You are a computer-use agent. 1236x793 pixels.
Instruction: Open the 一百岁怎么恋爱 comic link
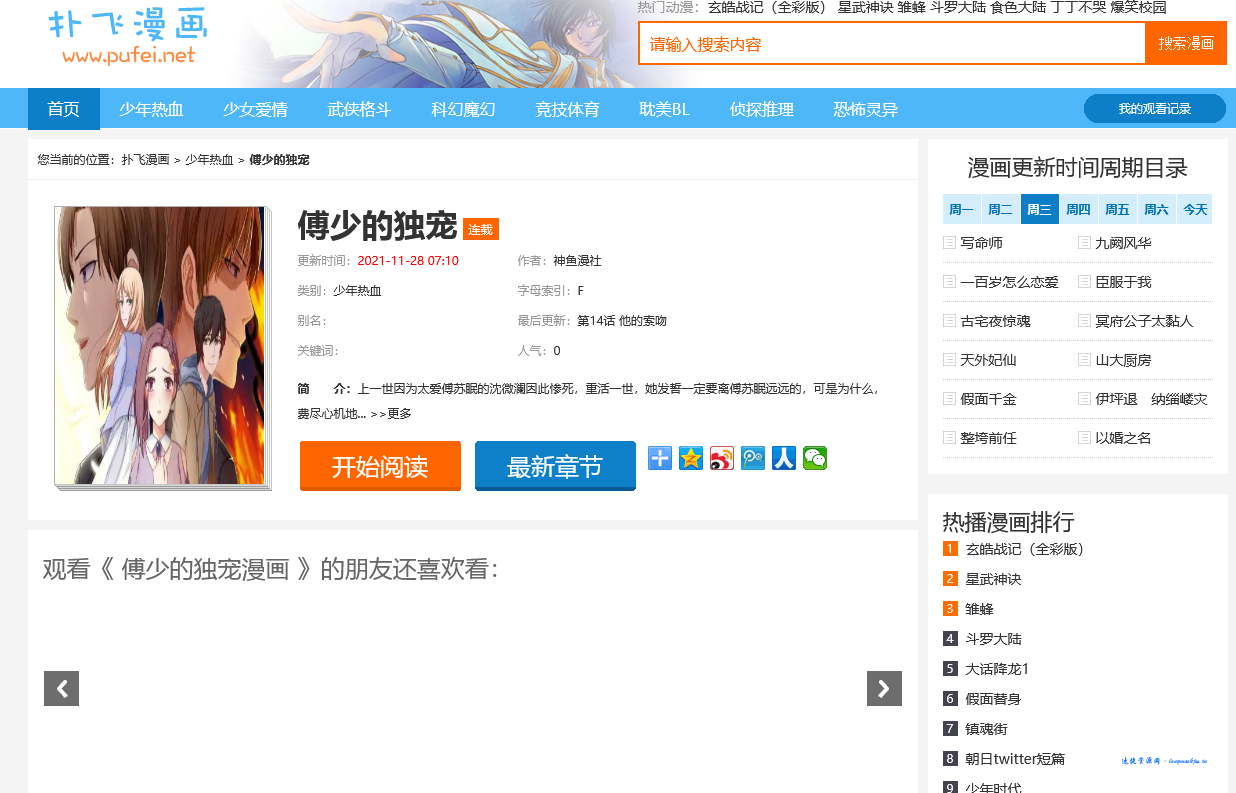coord(1009,282)
